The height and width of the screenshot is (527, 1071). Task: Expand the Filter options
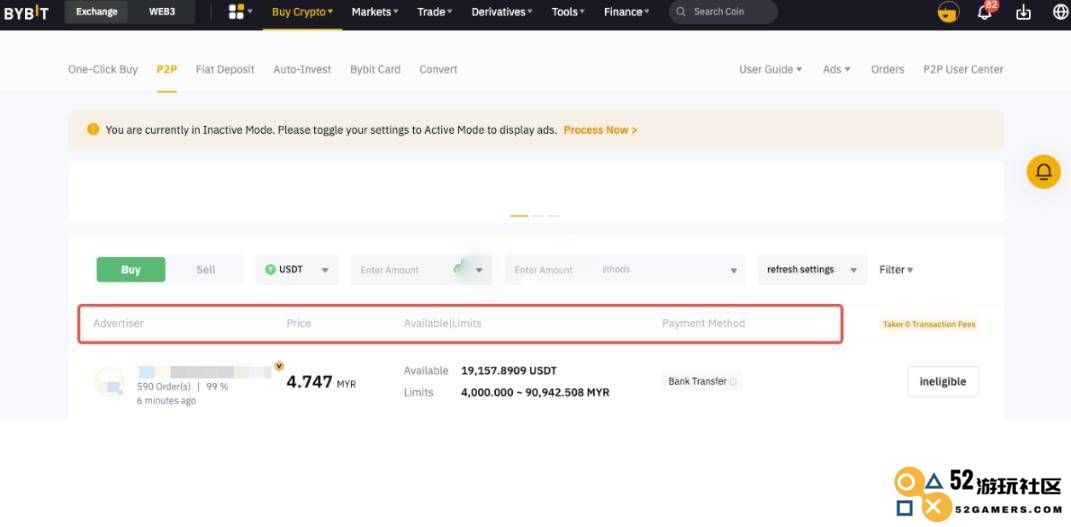tap(895, 270)
